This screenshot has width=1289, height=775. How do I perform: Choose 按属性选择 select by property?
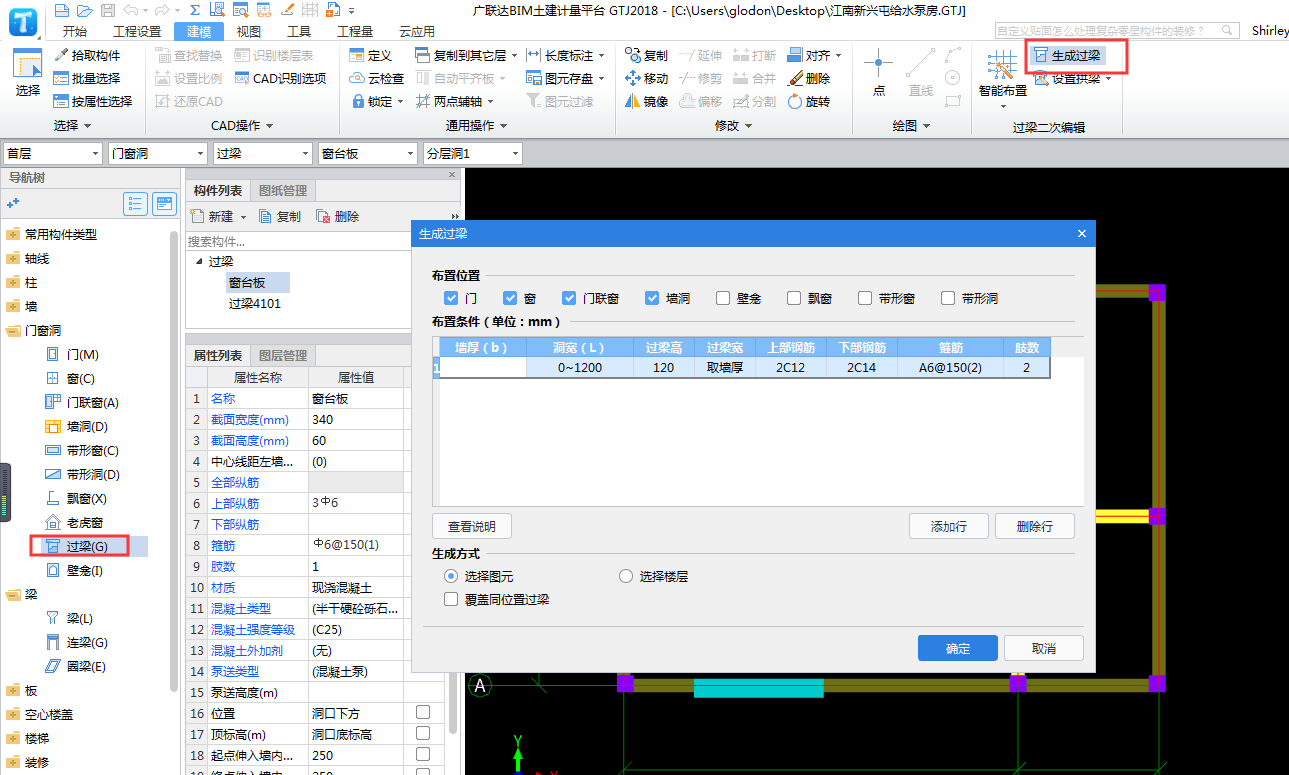coord(93,101)
